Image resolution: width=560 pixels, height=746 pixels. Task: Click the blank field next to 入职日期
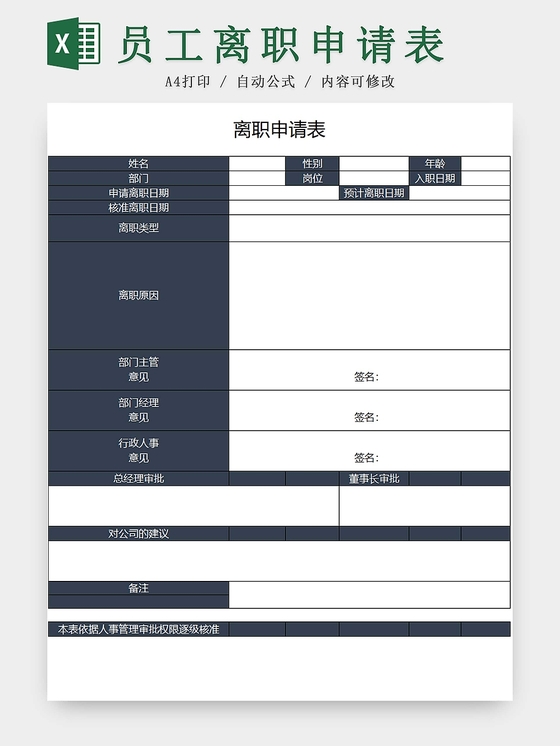pos(485,178)
